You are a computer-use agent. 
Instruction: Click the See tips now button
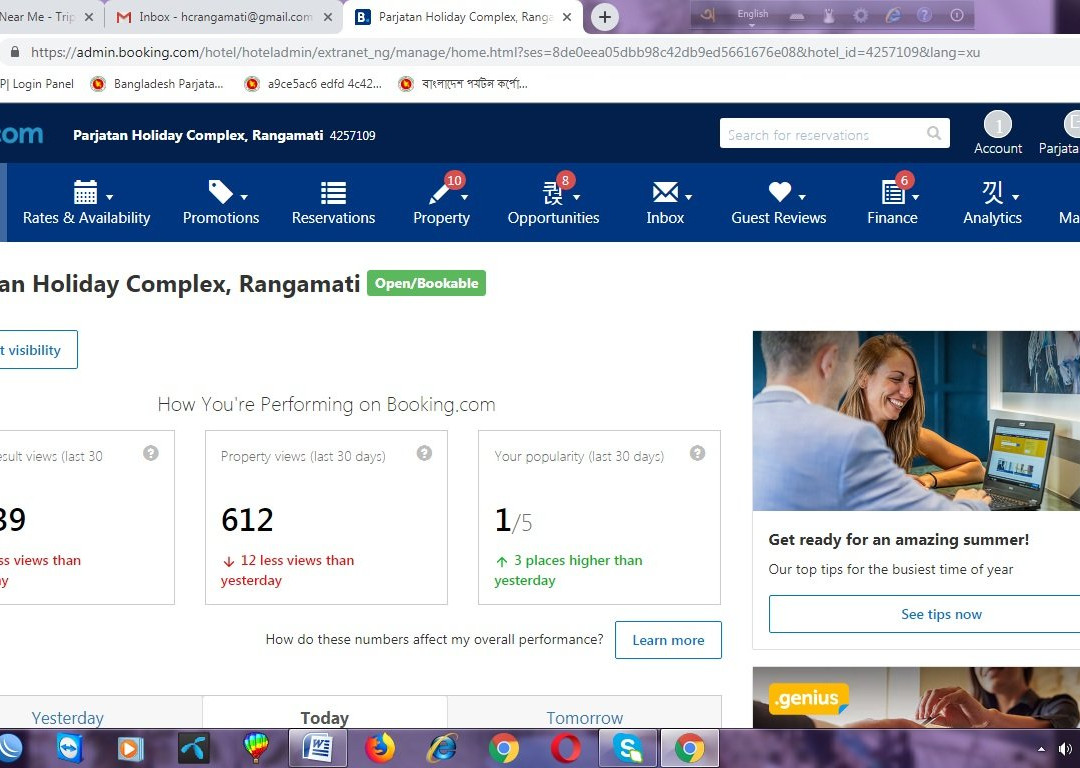941,614
